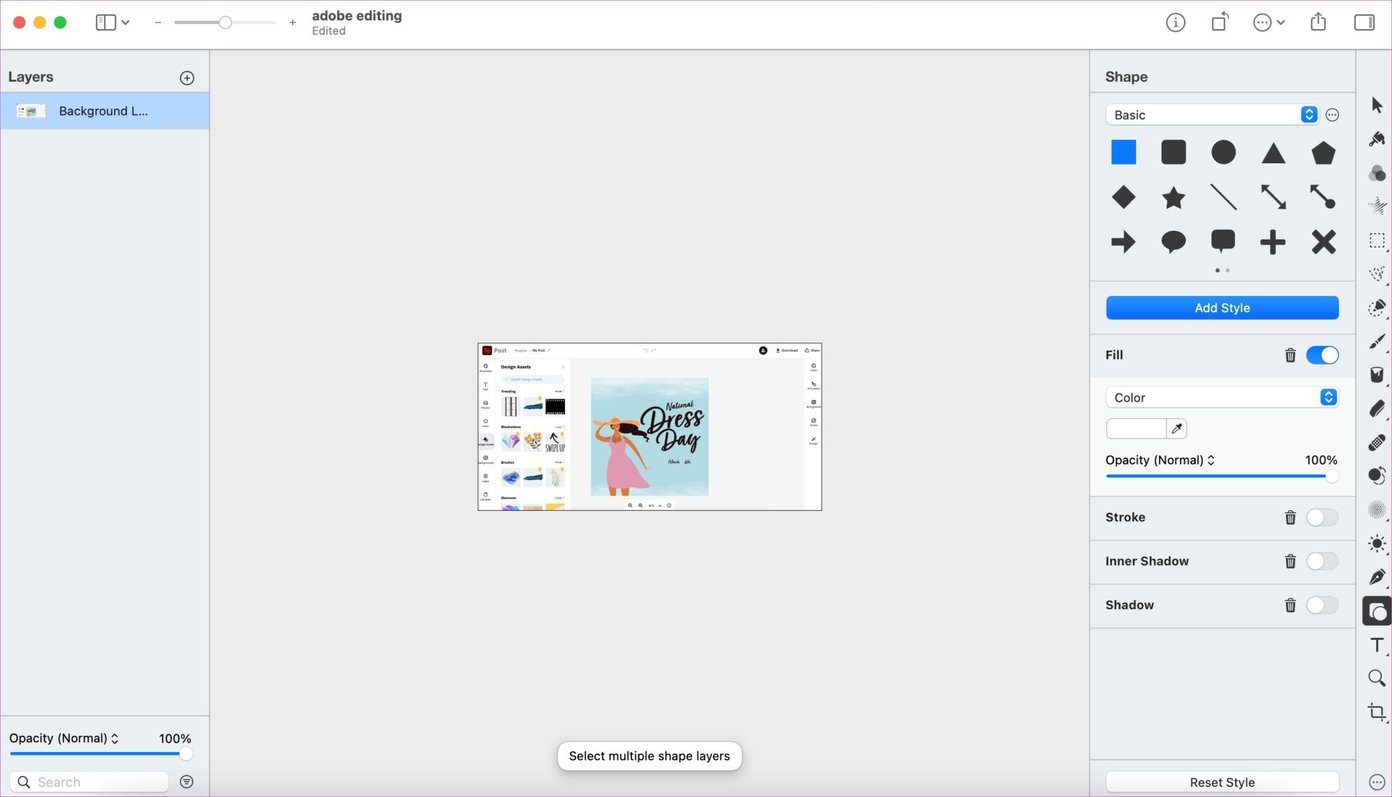Select the Text tool in the toolbar
This screenshot has height=797, width=1392.
(x=1377, y=645)
